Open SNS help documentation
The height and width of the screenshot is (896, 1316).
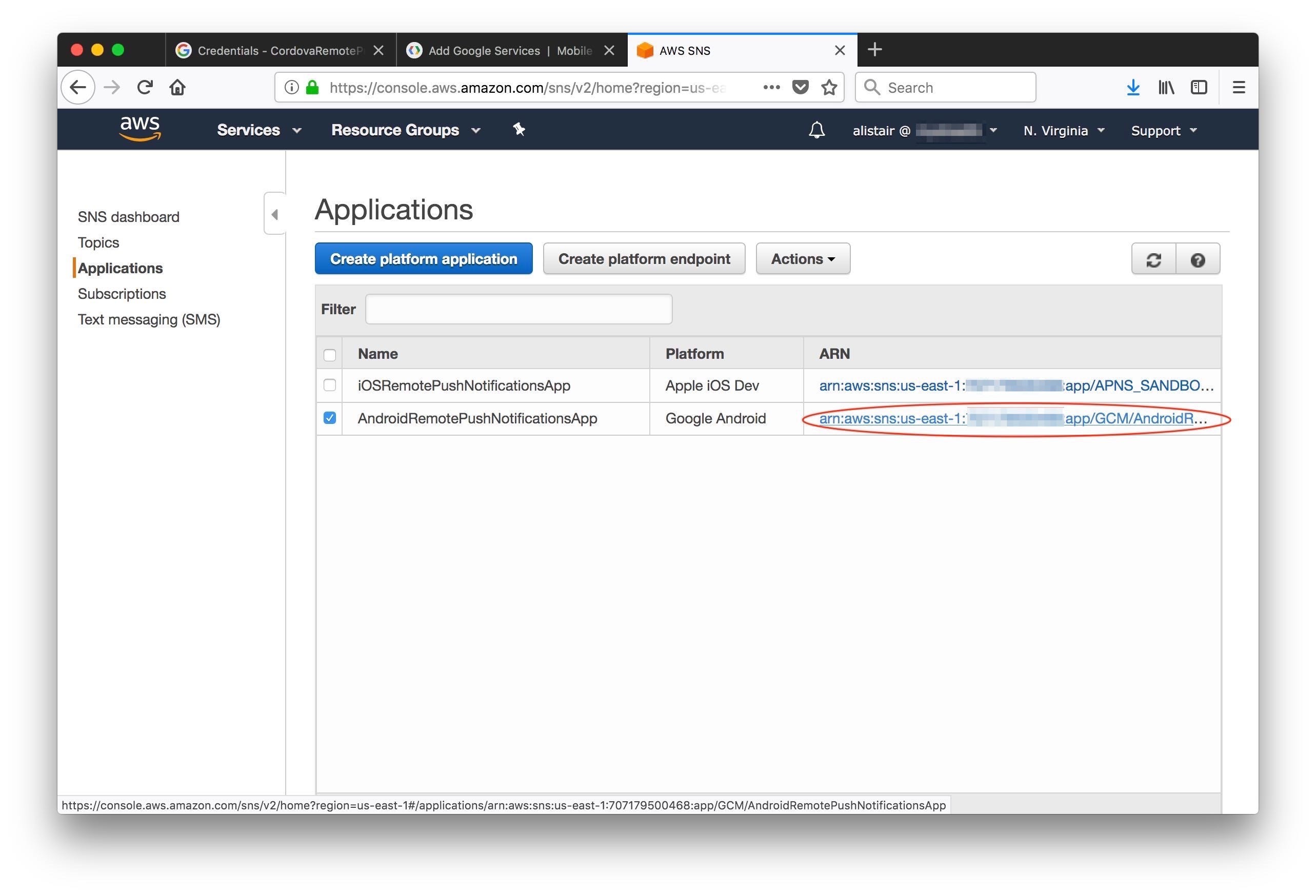click(x=1198, y=259)
